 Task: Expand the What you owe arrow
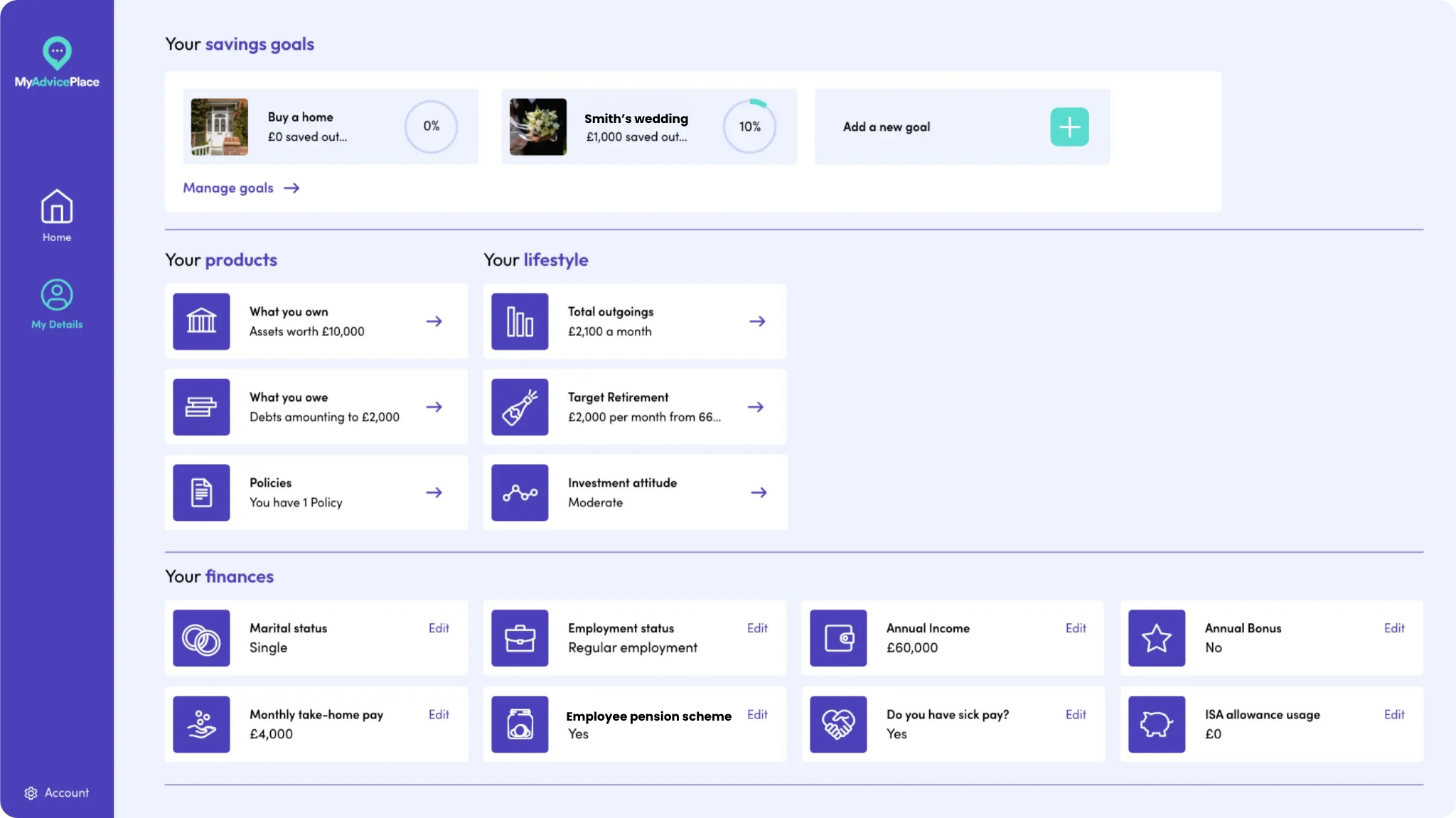(434, 407)
